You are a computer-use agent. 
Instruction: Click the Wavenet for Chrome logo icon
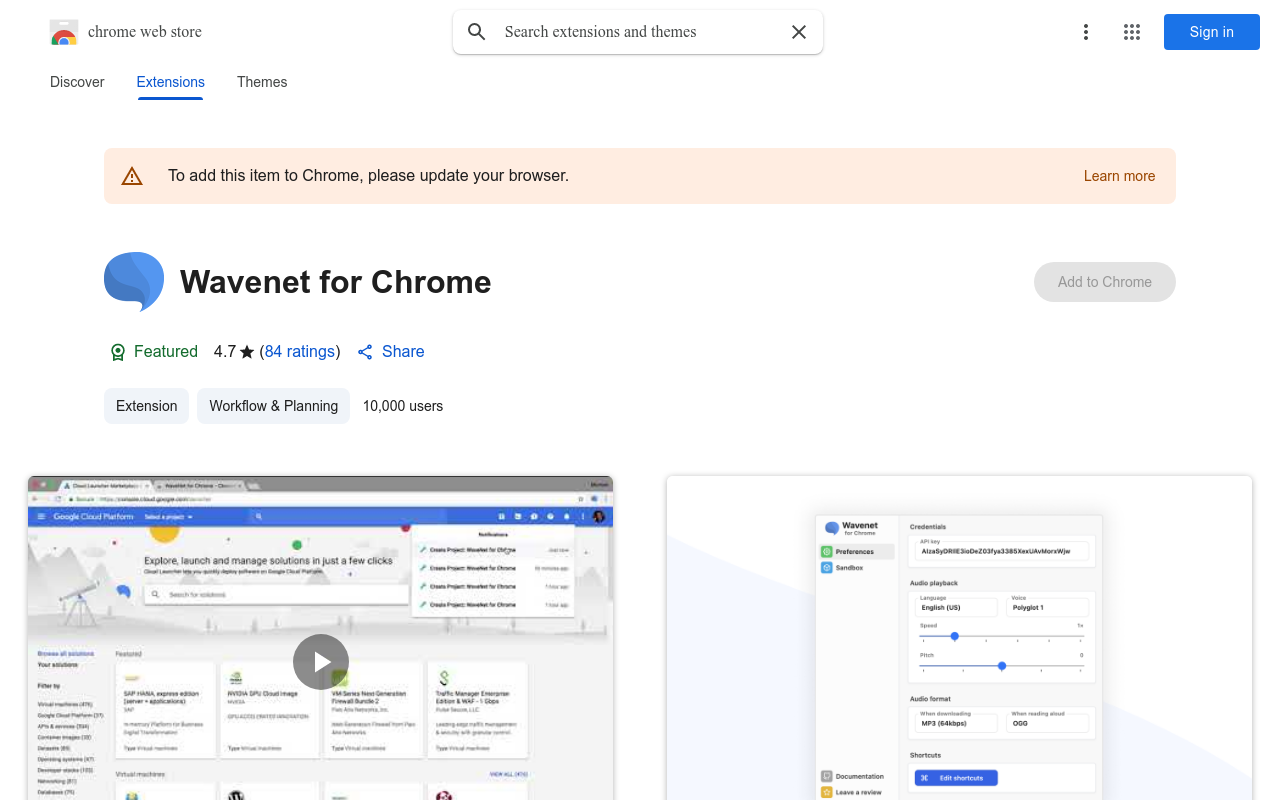point(134,282)
